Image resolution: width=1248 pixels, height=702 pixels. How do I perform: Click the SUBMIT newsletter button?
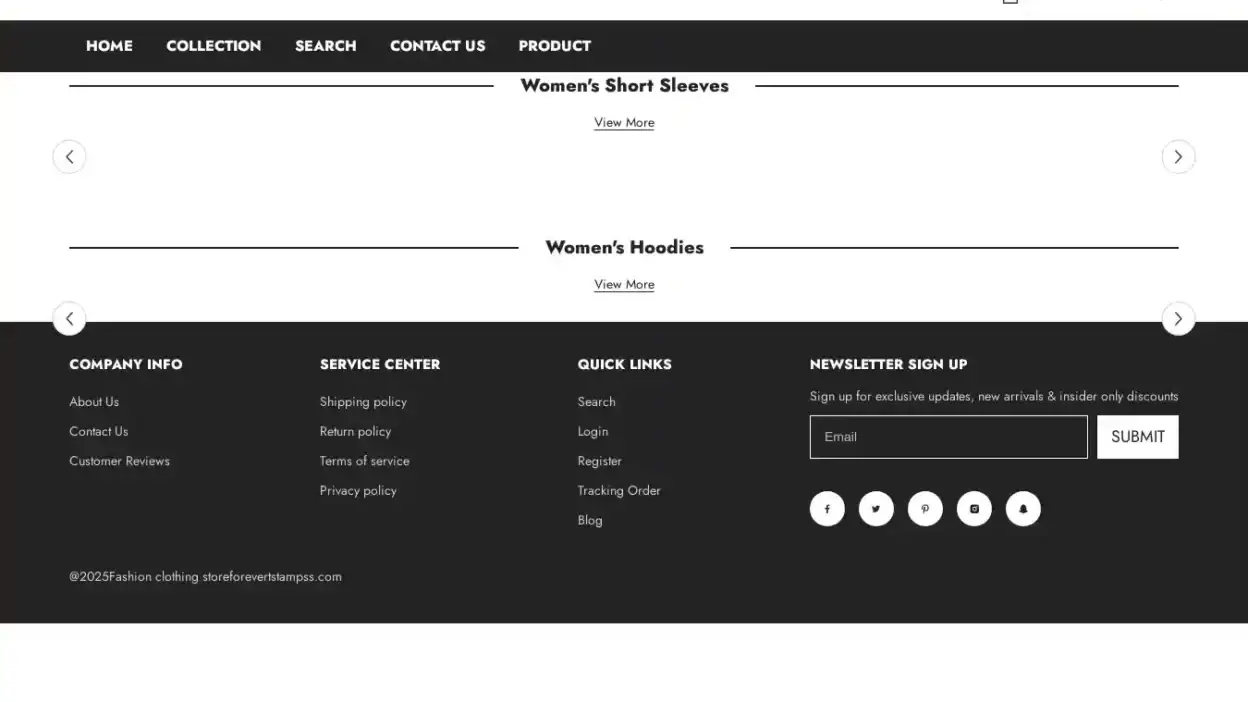1137,436
